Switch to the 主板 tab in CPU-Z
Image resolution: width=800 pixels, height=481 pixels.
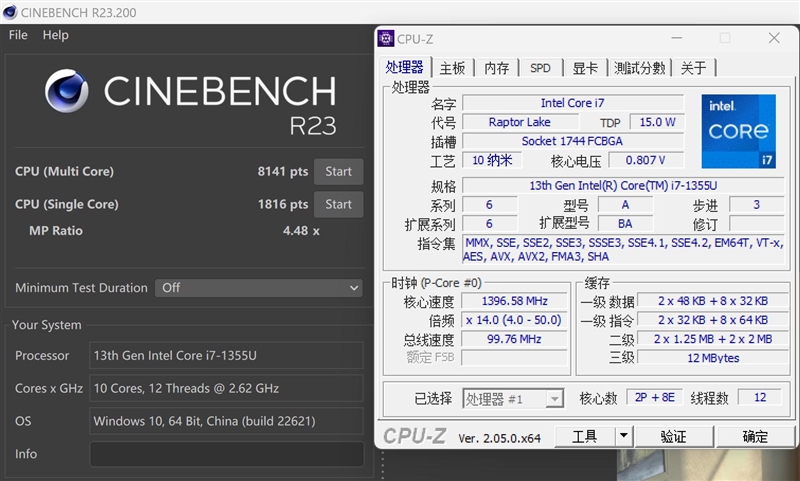452,68
